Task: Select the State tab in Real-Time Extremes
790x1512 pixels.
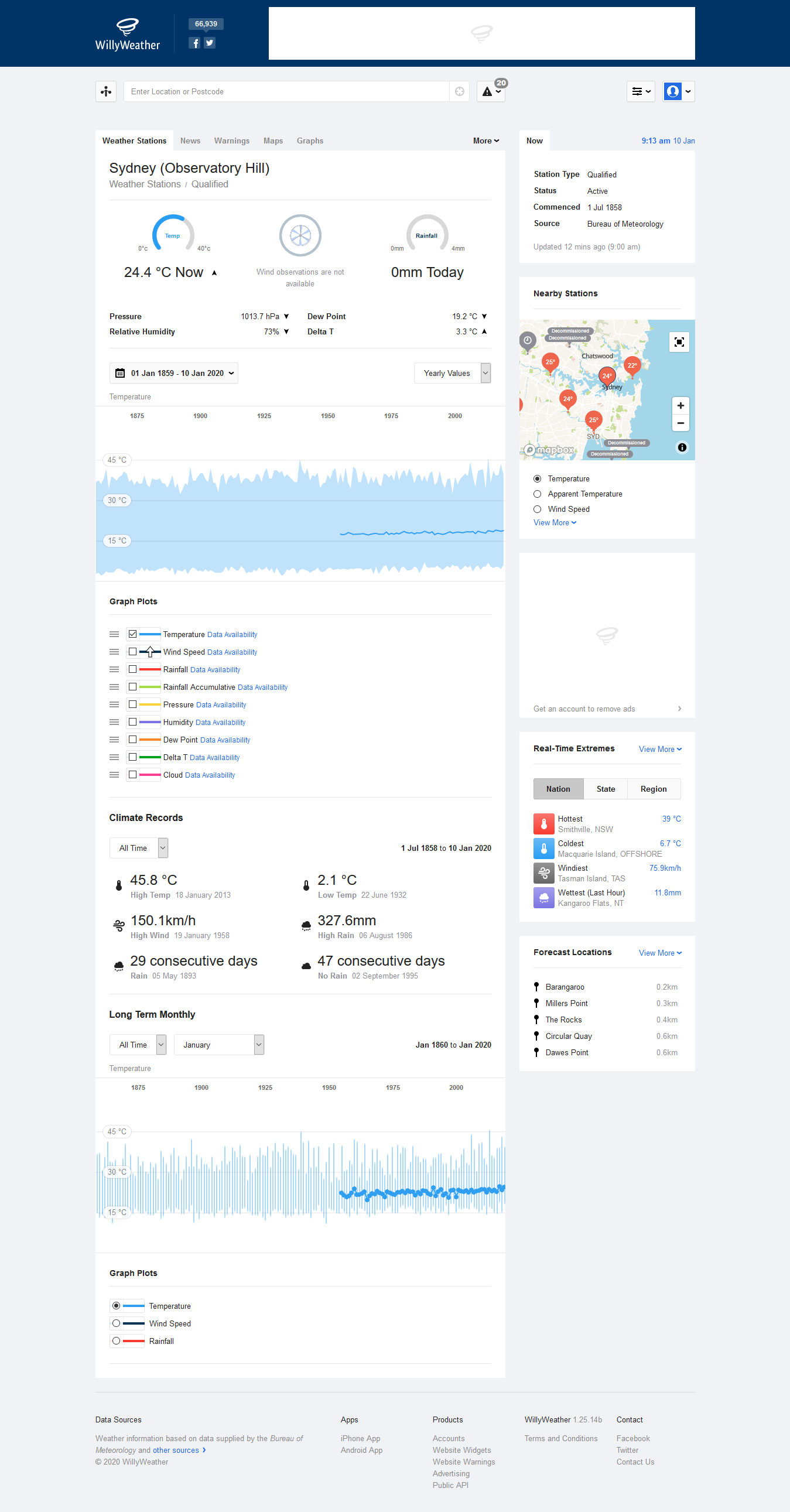Action: tap(606, 789)
